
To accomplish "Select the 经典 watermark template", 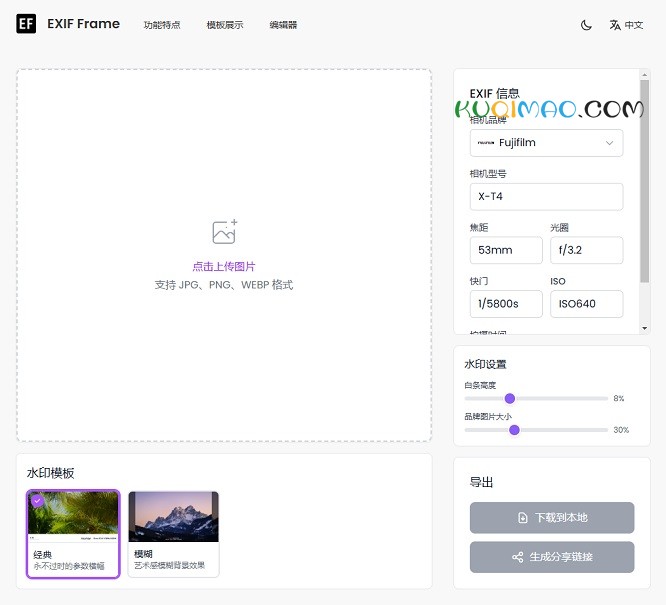I will pos(73,534).
